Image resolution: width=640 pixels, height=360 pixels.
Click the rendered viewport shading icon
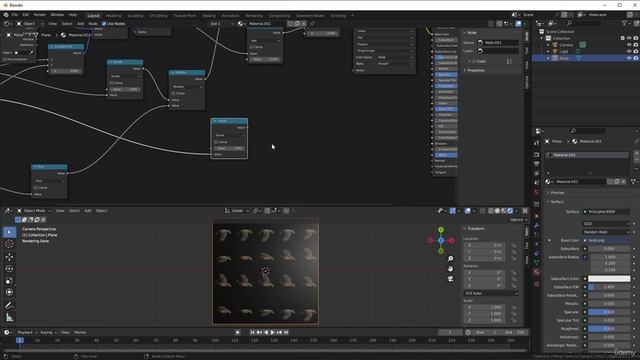[510, 211]
